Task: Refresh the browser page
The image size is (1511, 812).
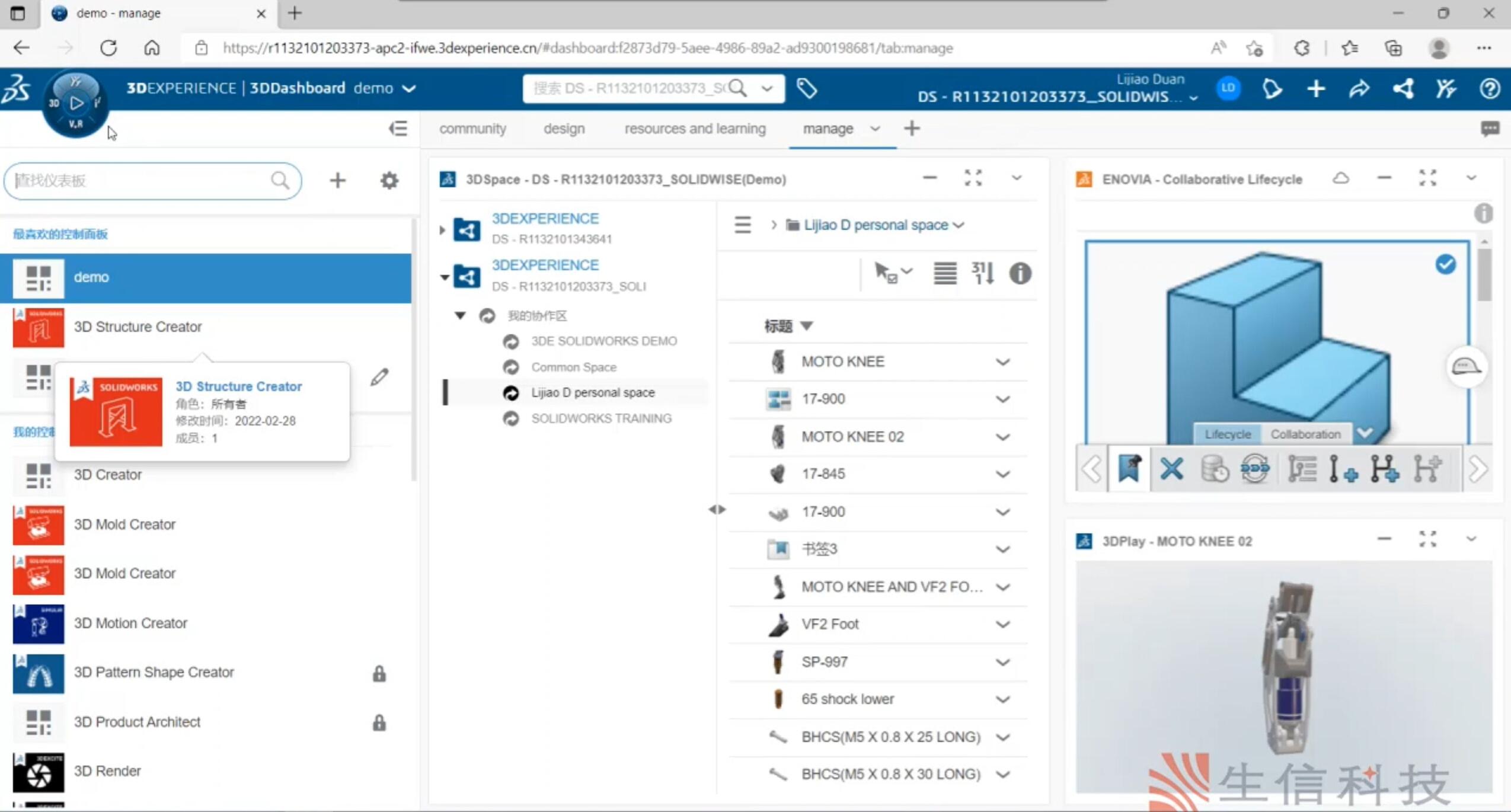Action: 108,48
